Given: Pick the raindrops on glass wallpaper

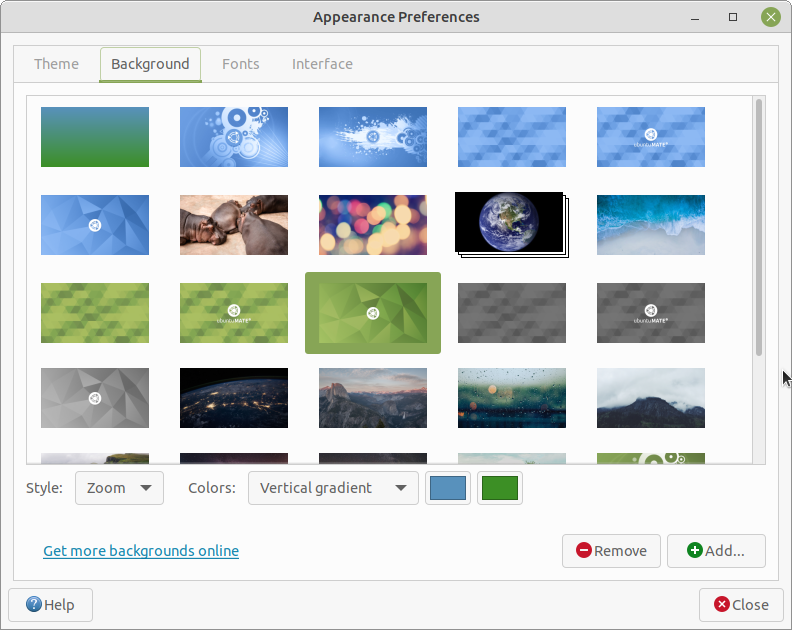Looking at the screenshot, I should coord(511,398).
